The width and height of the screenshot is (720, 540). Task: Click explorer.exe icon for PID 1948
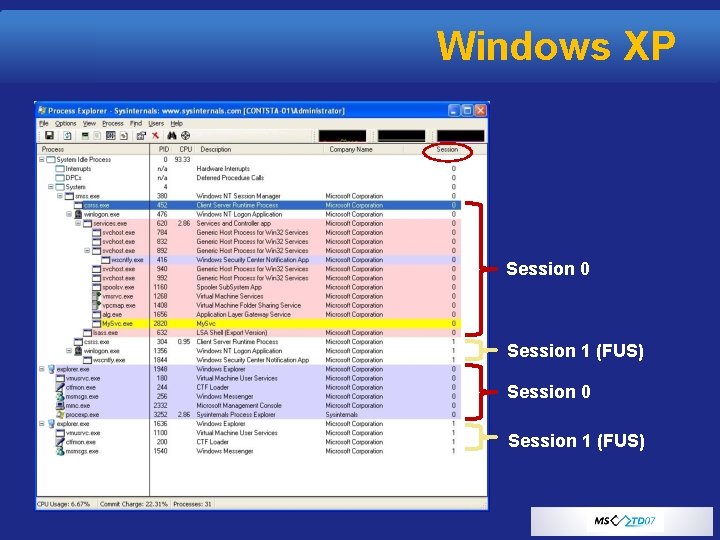[x=51, y=369]
